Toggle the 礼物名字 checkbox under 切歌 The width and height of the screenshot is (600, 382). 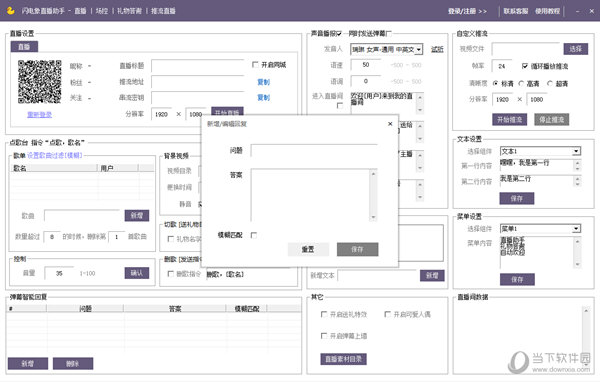coord(171,239)
